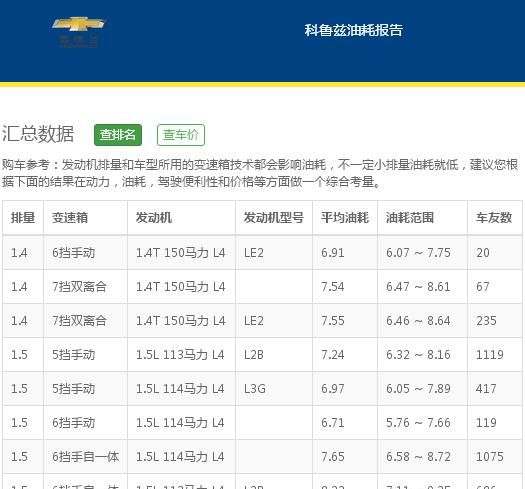The image size is (525, 489).
Task: Click fuel range 6.32 ~ 8.16
Action: pyautogui.click(x=418, y=355)
